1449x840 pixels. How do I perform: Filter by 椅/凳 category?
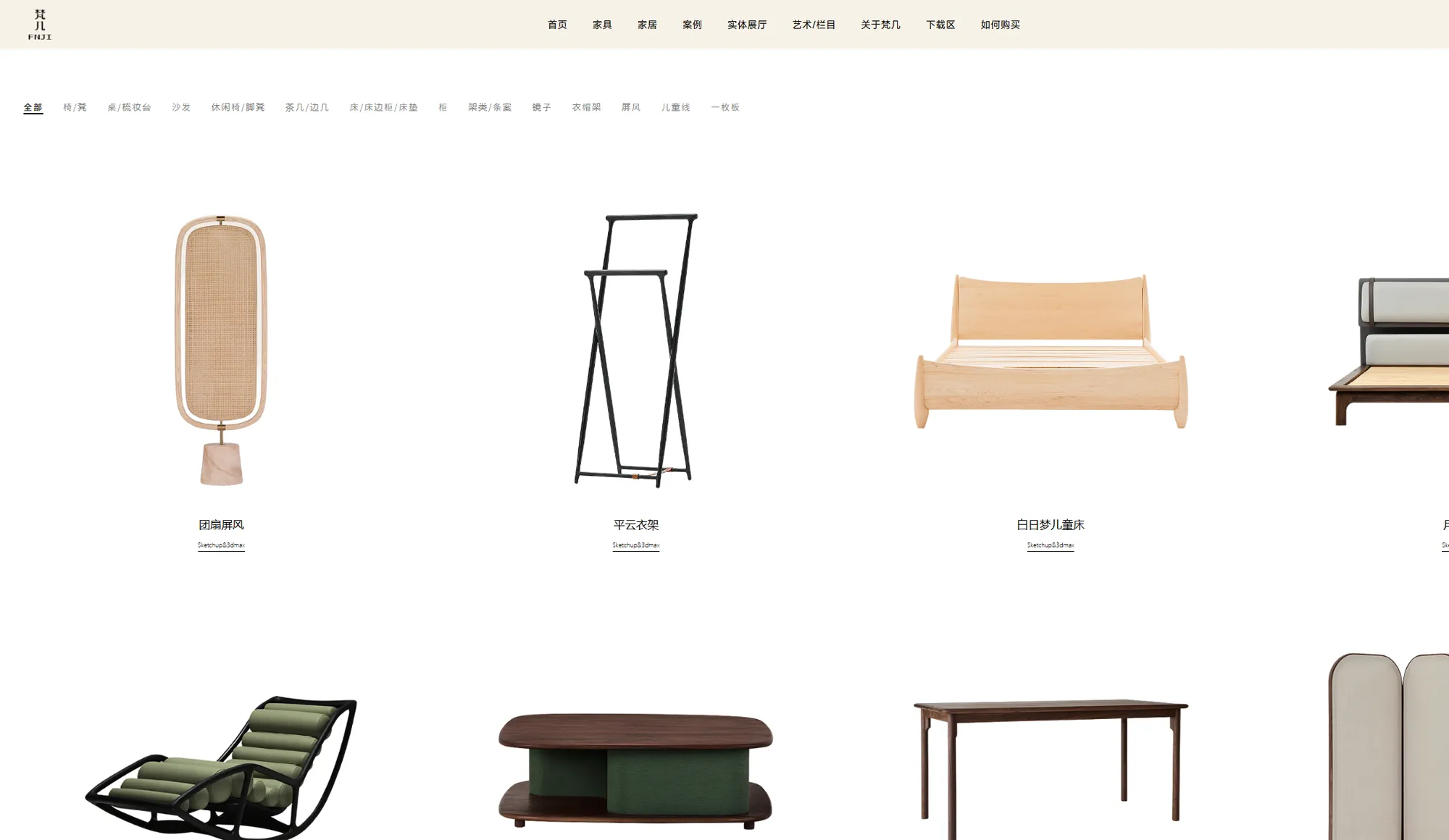click(x=75, y=107)
